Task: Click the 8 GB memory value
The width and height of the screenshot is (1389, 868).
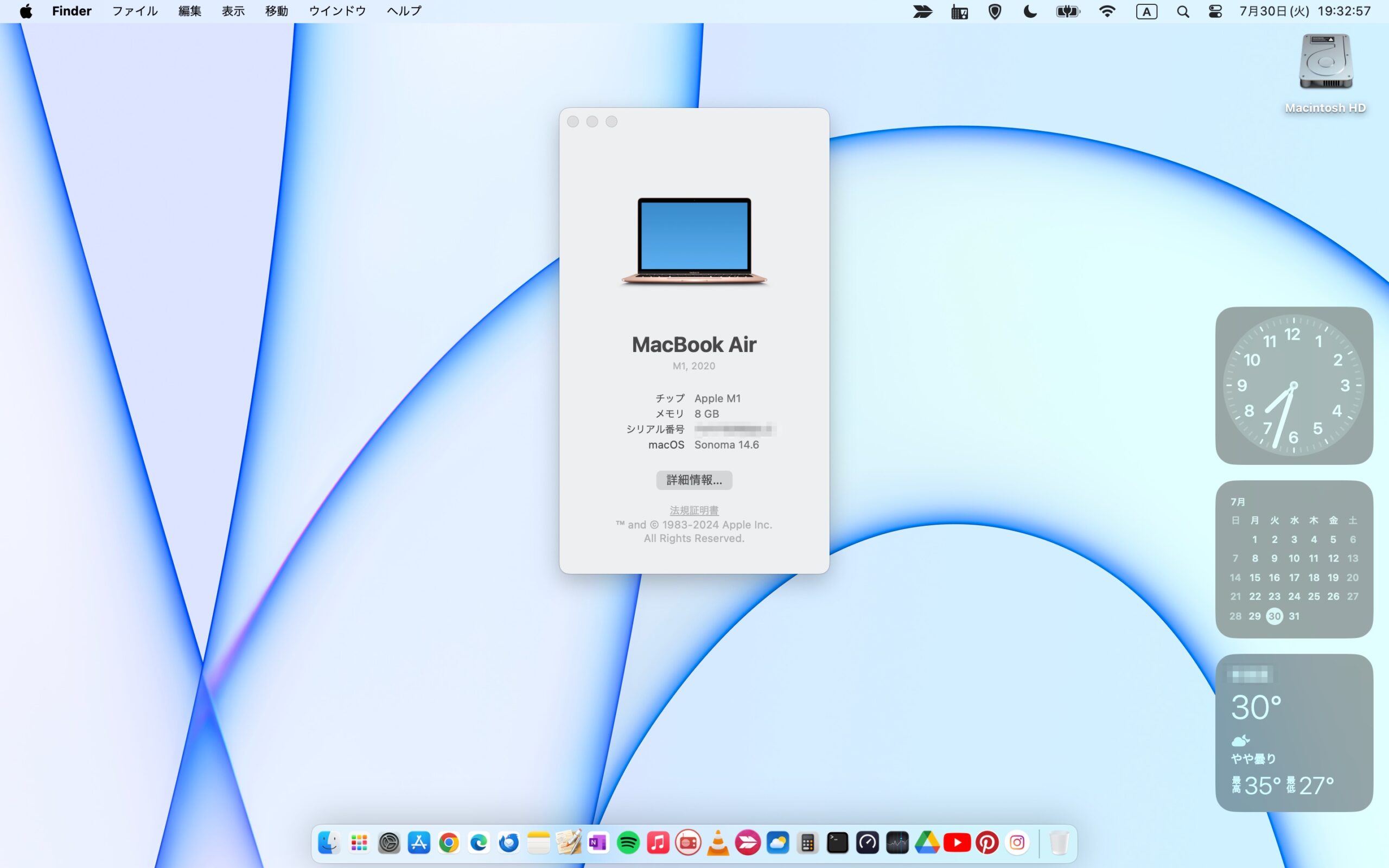Action: pos(706,414)
